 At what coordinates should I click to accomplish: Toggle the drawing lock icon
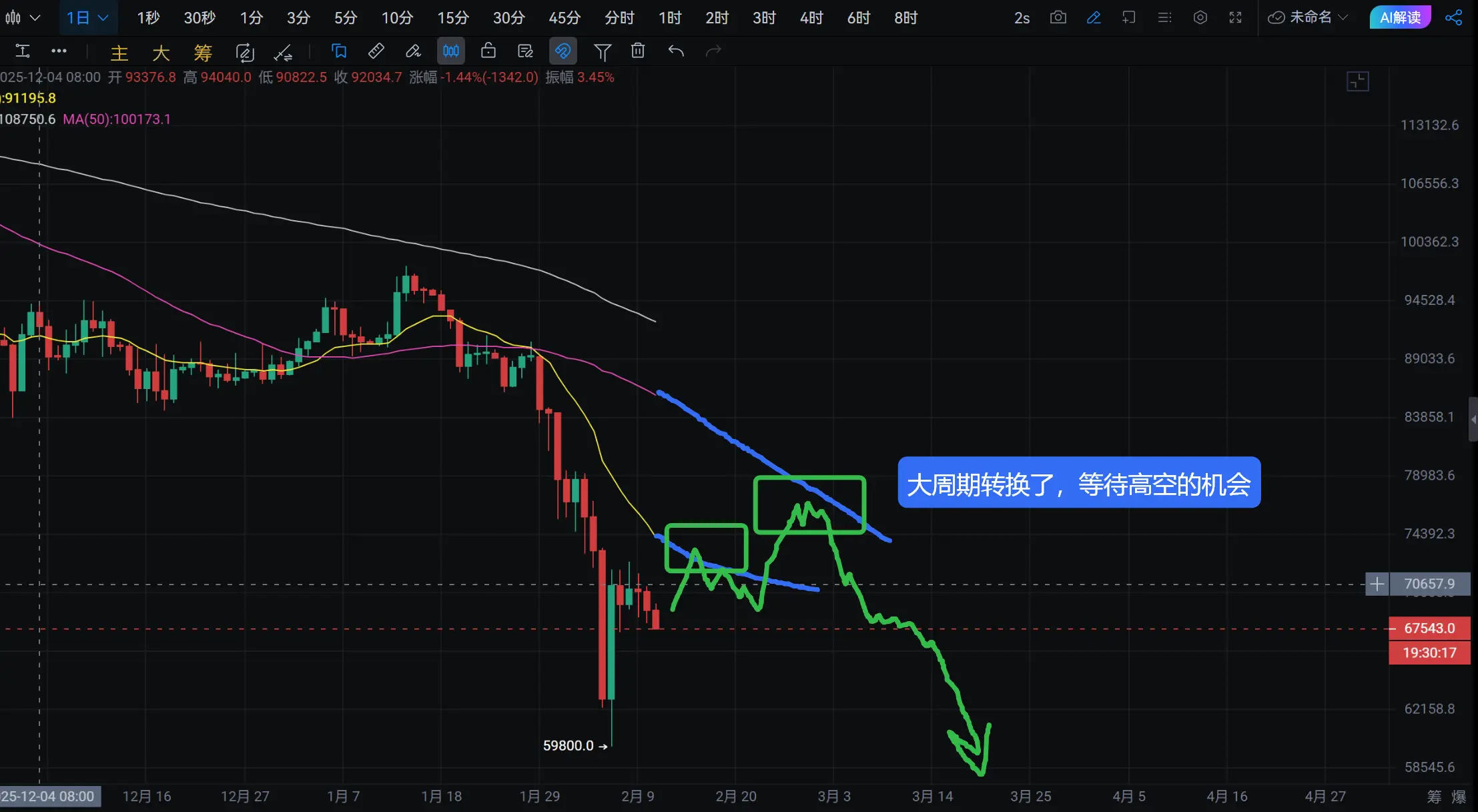(488, 51)
